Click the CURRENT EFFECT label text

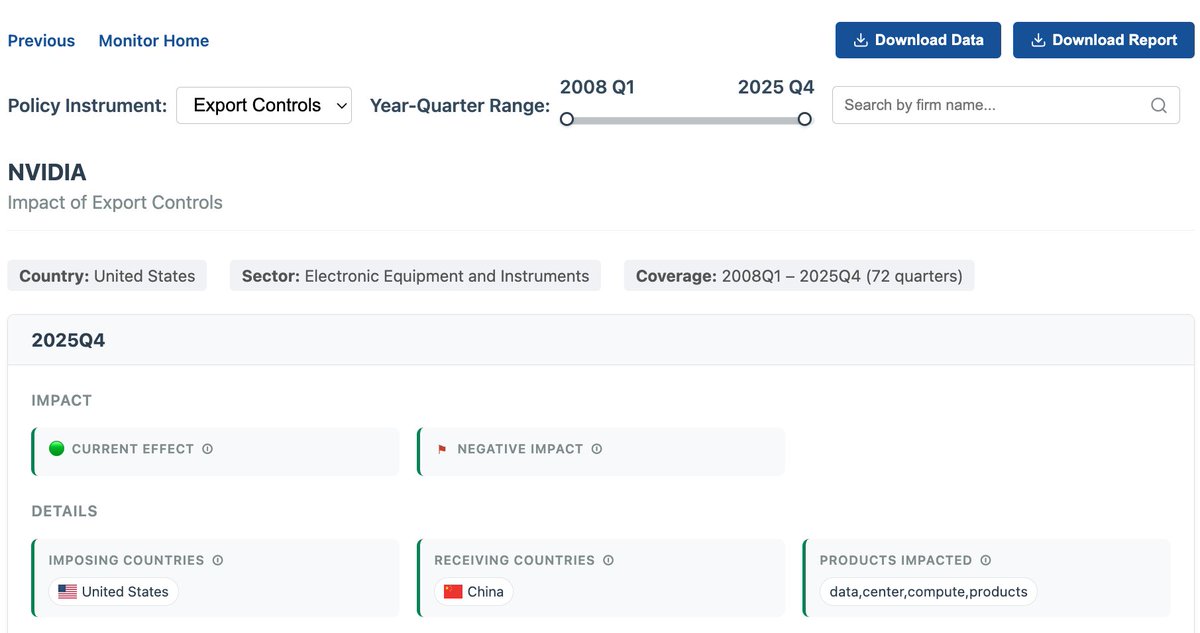coord(133,449)
